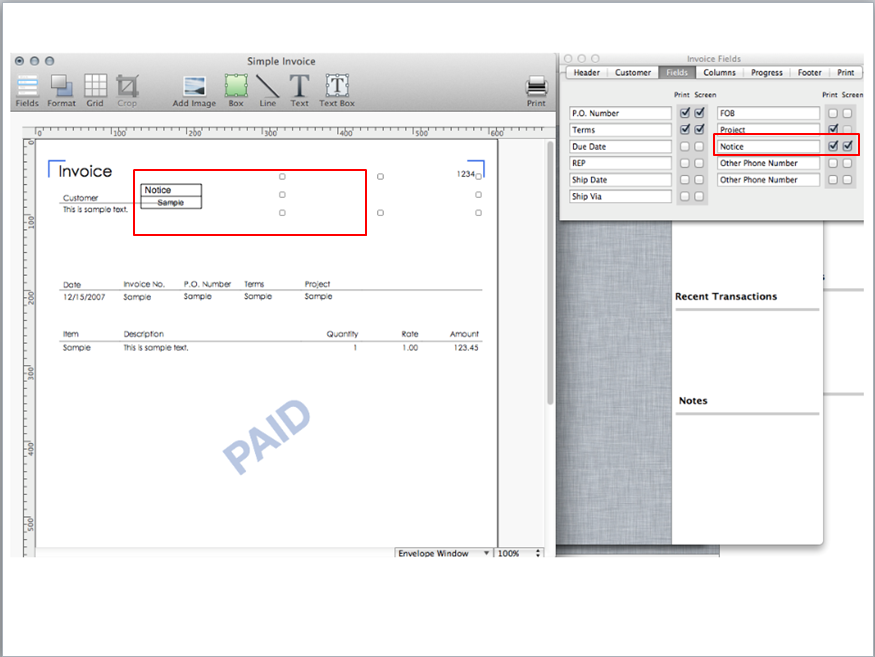The image size is (875, 657).
Task: Select the Line drawing tool
Action: tap(268, 91)
